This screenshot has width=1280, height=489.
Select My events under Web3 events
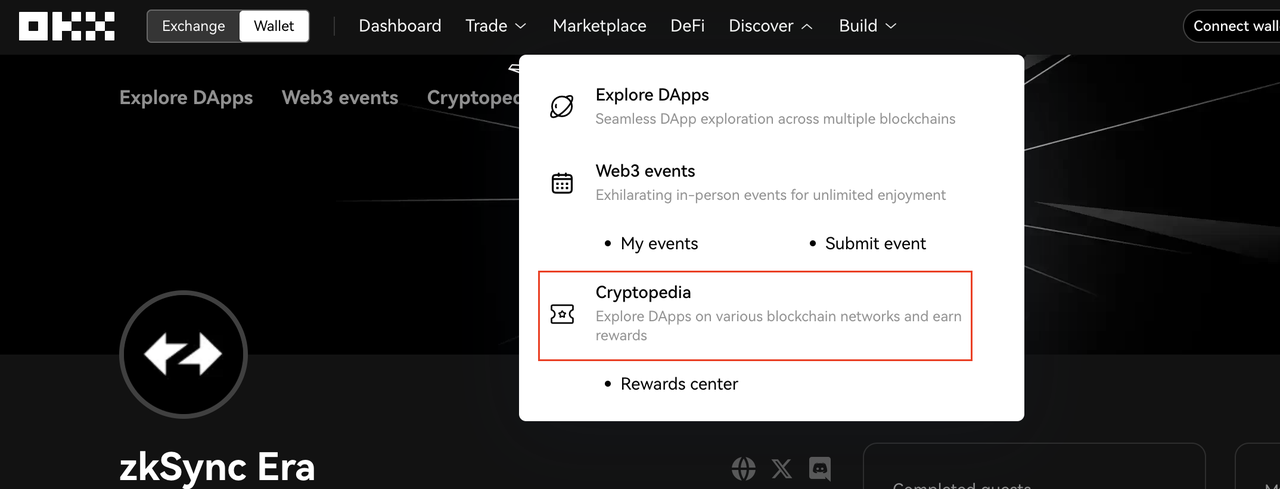659,243
